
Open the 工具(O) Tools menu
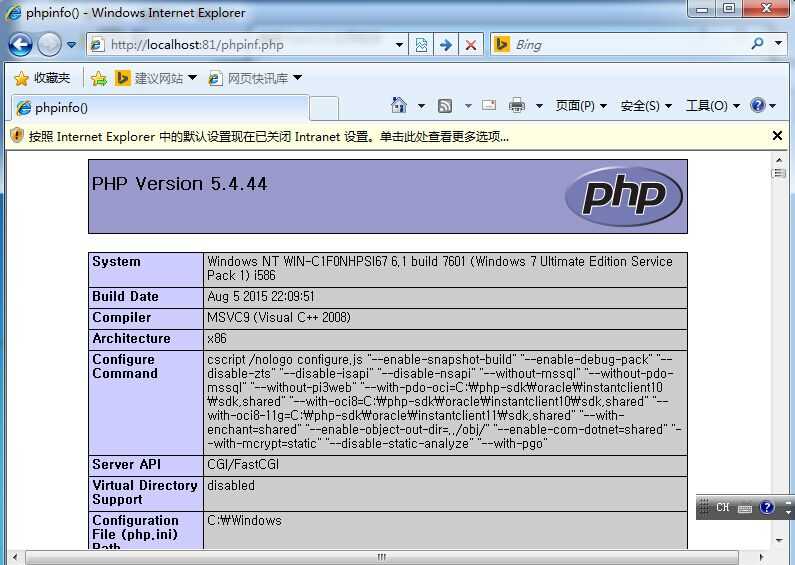point(712,105)
